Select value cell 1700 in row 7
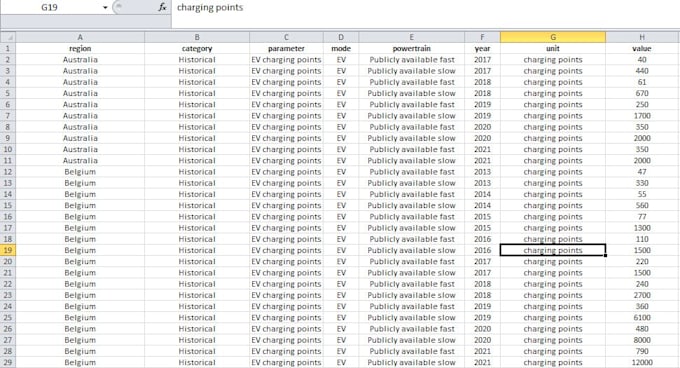680x368 pixels. pos(642,116)
